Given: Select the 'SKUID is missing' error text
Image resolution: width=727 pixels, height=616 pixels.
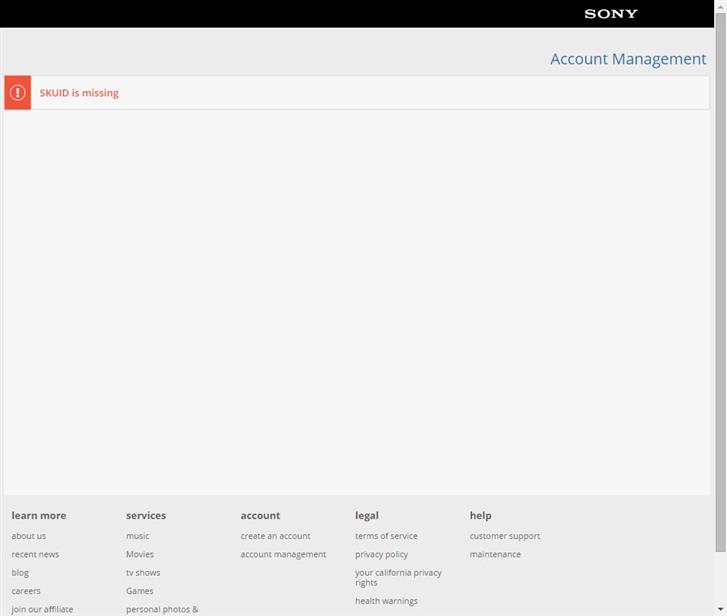Looking at the screenshot, I should pos(79,93).
